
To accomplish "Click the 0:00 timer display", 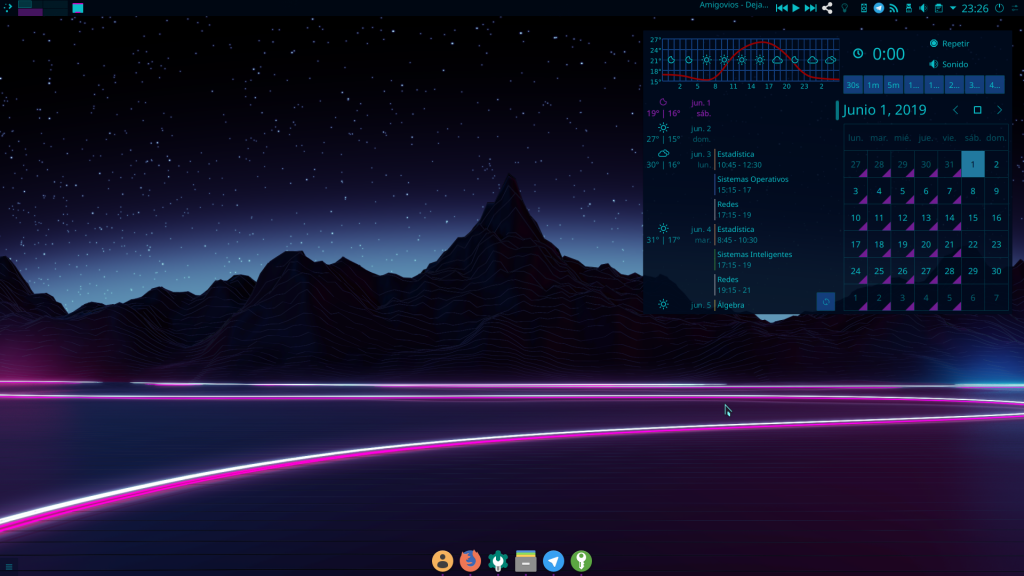I will tap(889, 54).
